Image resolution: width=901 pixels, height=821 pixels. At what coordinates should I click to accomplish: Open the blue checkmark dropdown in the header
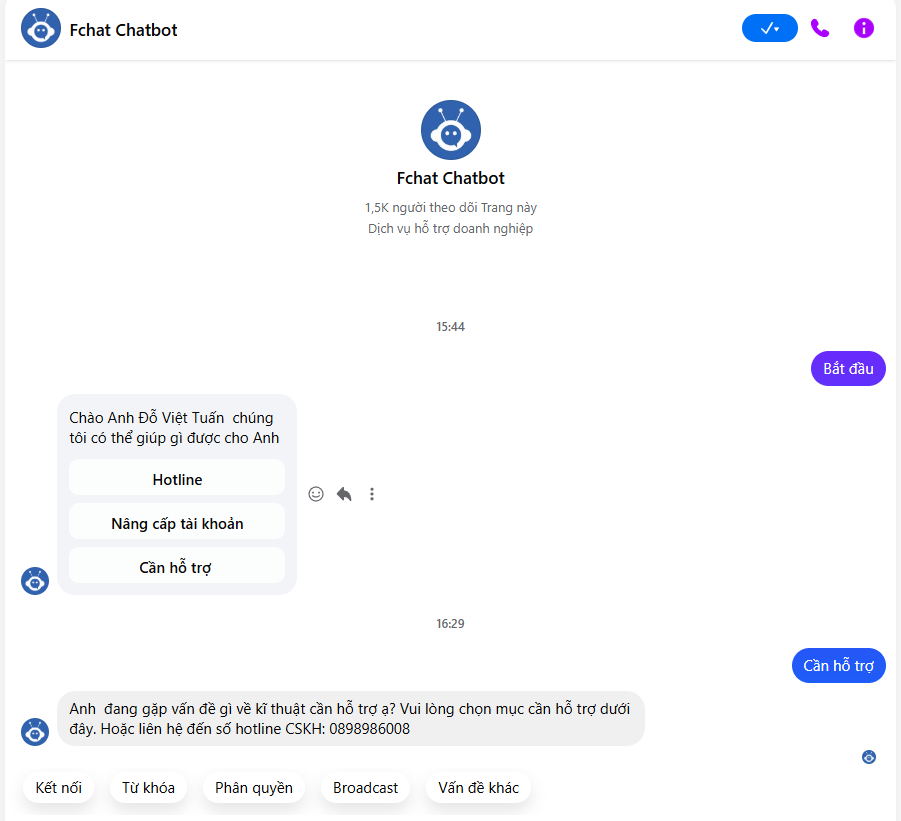point(769,28)
